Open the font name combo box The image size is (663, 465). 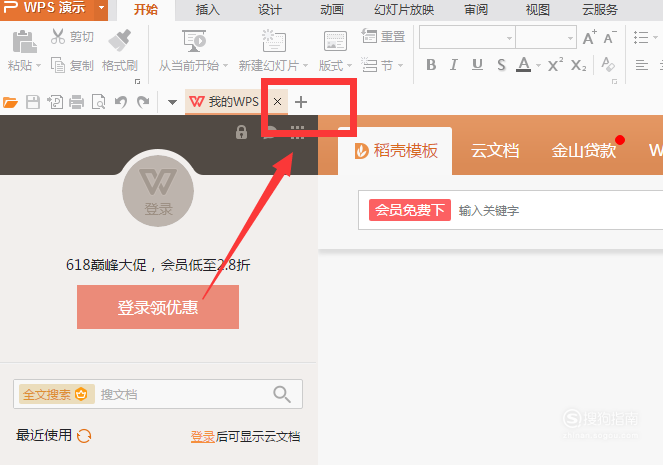tap(467, 38)
